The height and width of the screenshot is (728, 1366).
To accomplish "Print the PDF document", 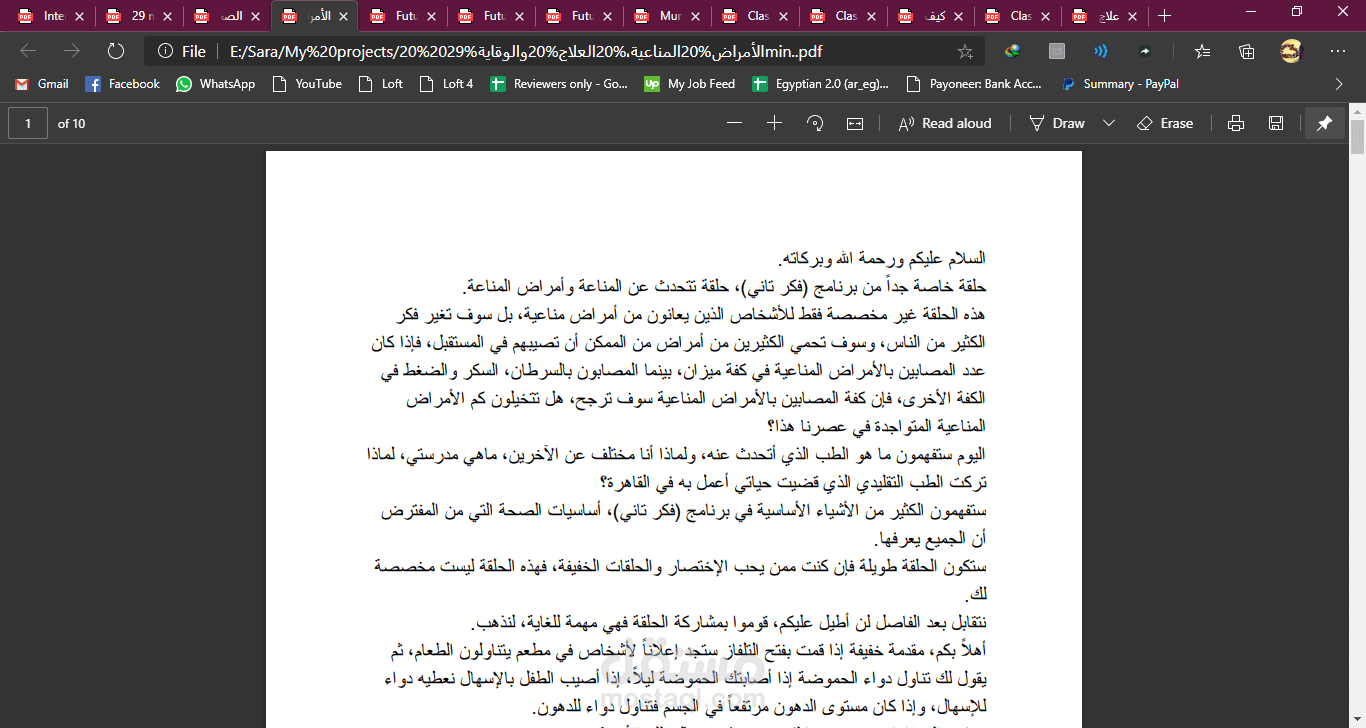I will coord(1236,123).
